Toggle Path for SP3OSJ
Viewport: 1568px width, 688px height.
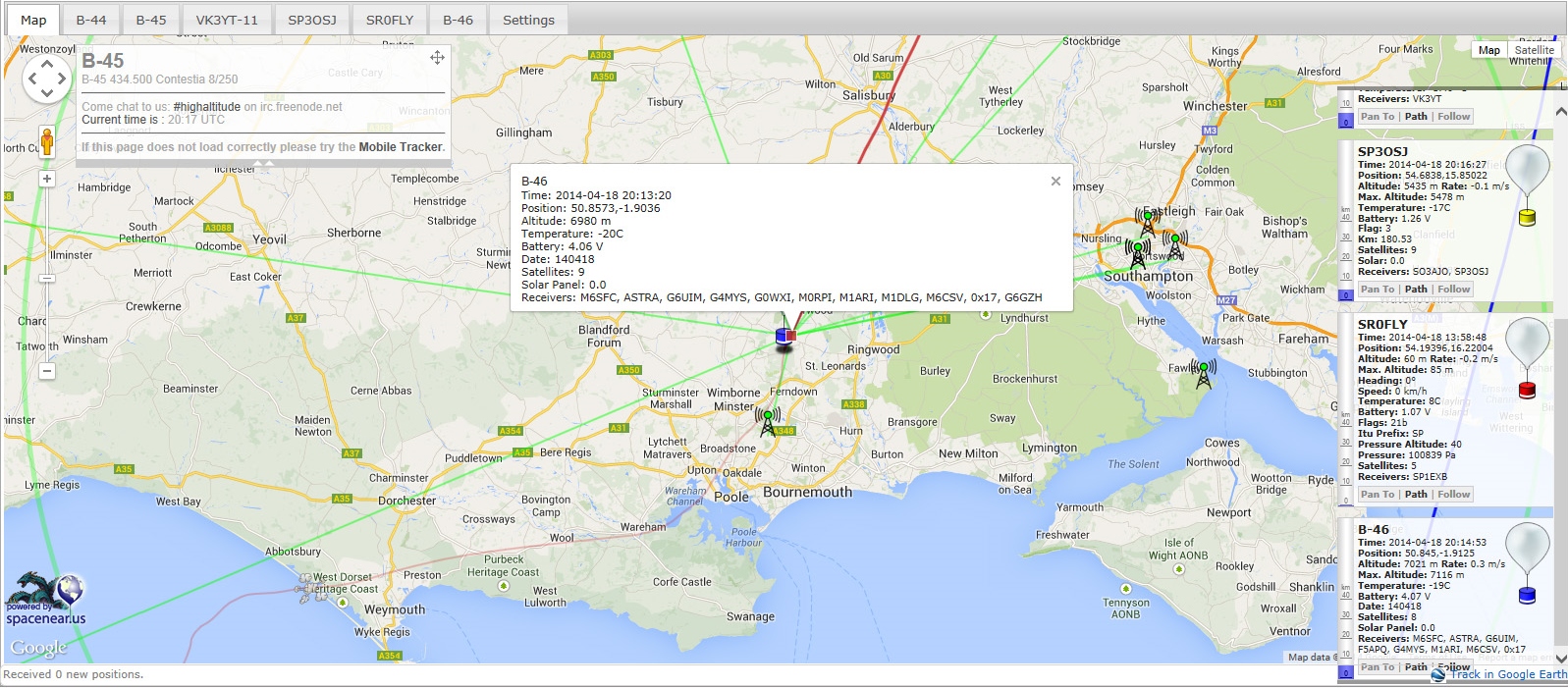(1416, 290)
